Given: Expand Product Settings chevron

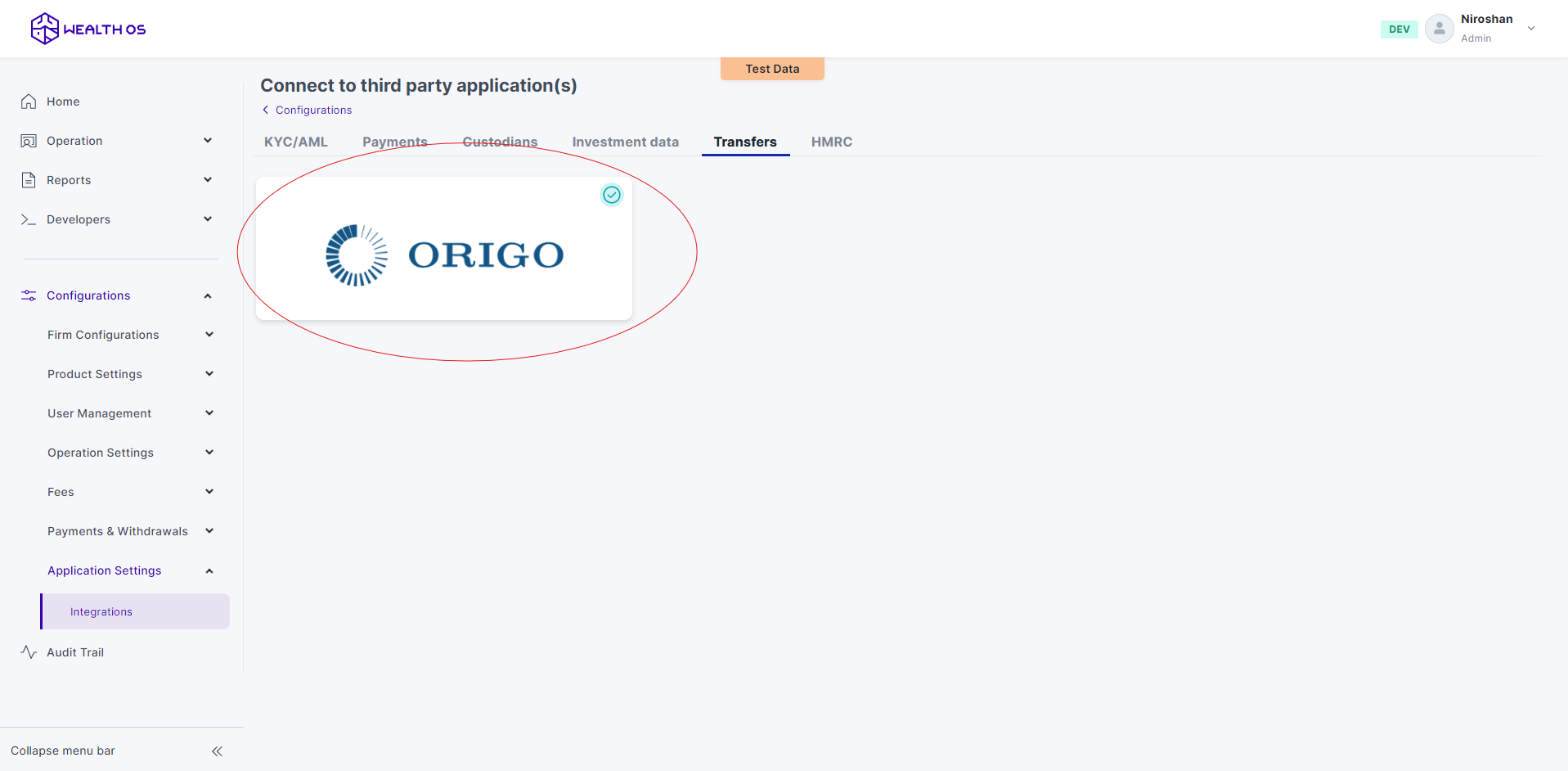Looking at the screenshot, I should pos(209,374).
